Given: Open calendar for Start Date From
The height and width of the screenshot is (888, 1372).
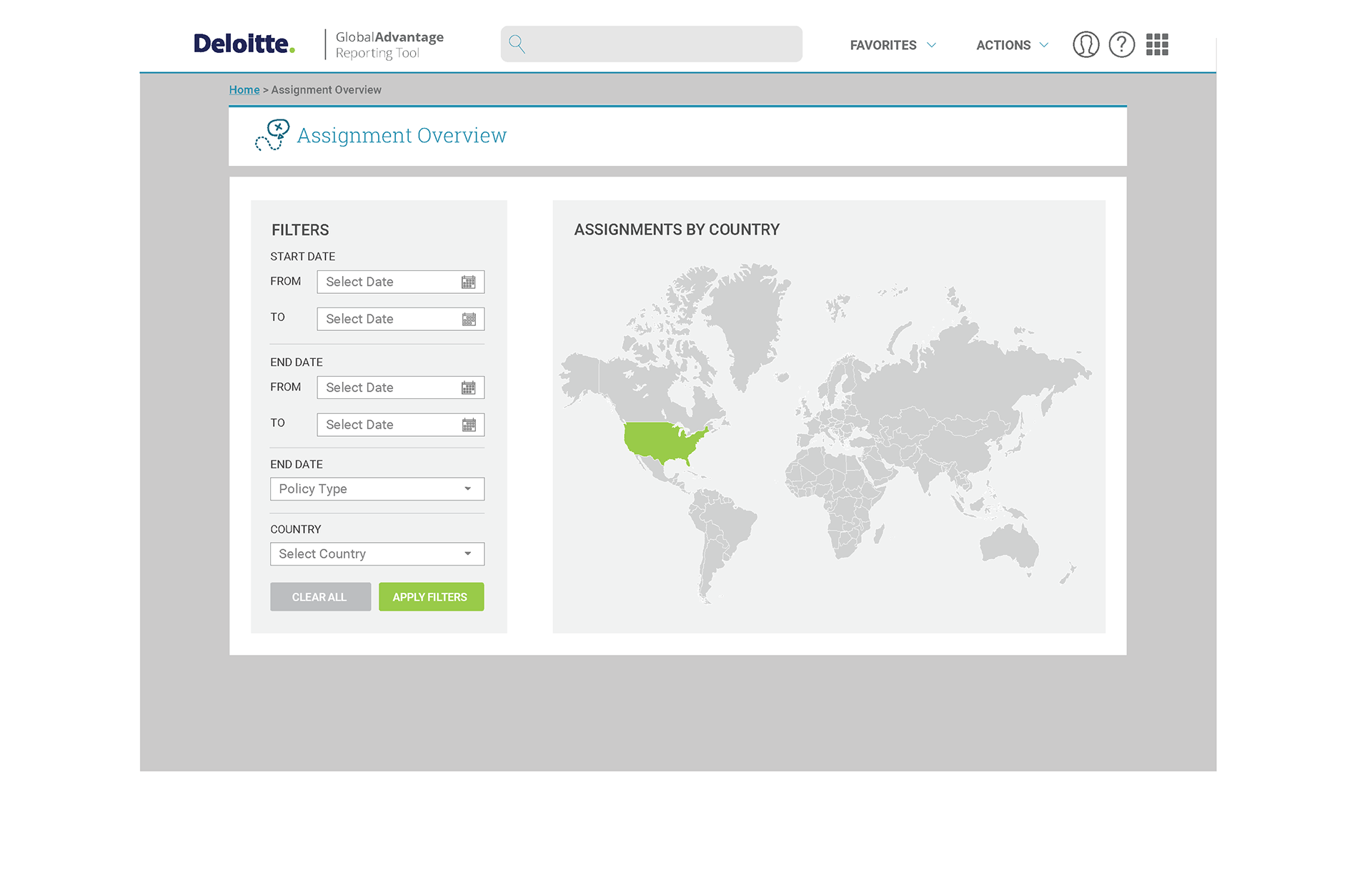Looking at the screenshot, I should (x=468, y=282).
